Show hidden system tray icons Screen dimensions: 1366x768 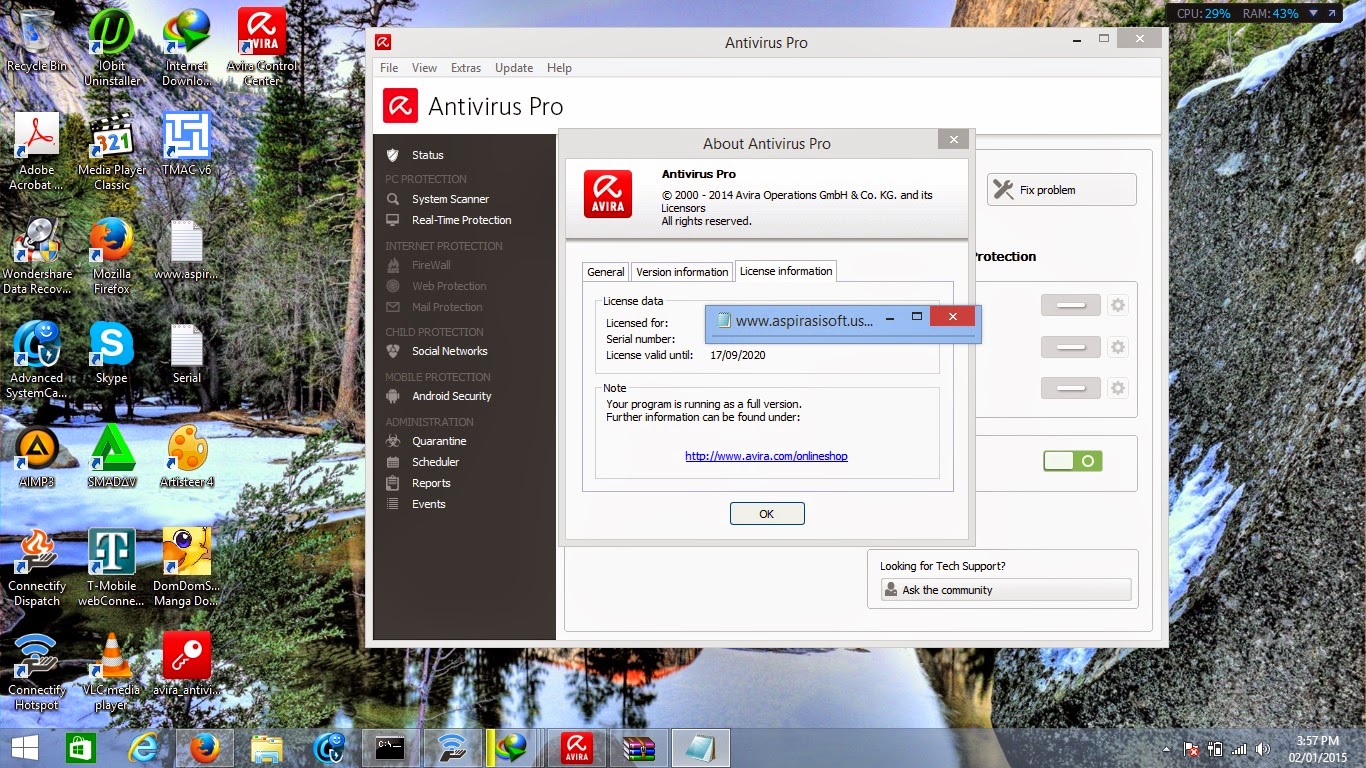[x=1166, y=749]
